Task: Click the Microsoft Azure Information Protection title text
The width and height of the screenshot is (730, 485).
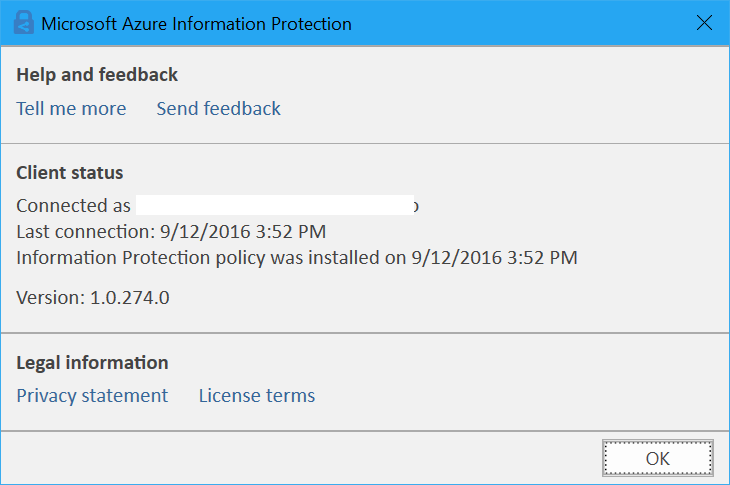Action: [x=196, y=23]
